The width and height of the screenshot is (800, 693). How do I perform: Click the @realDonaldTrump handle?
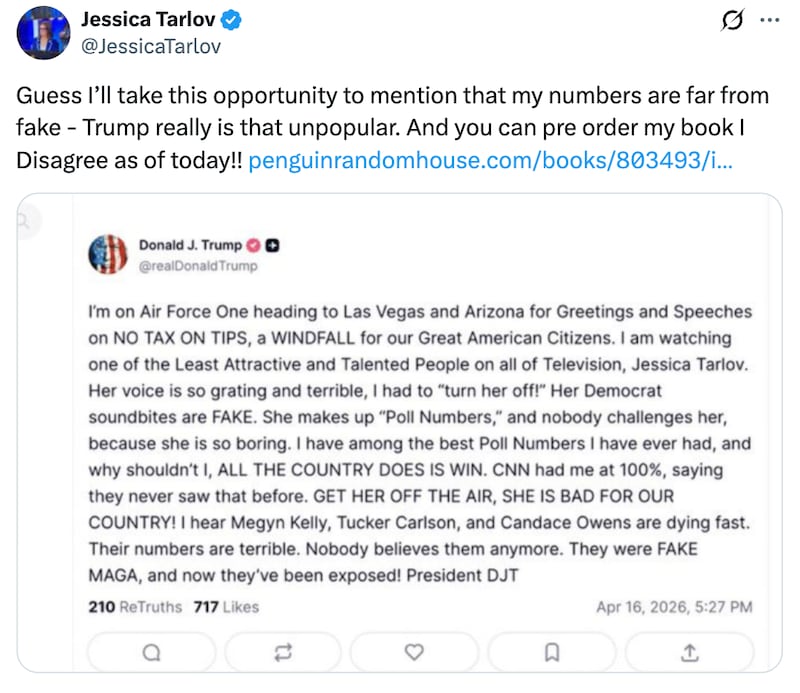[199, 266]
